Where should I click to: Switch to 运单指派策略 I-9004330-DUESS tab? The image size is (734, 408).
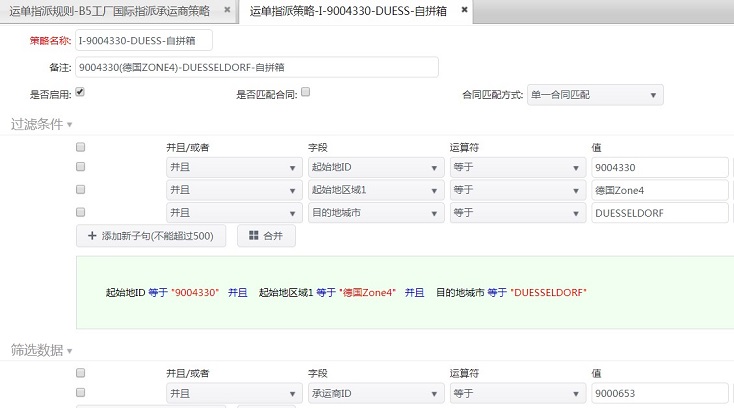(x=347, y=10)
